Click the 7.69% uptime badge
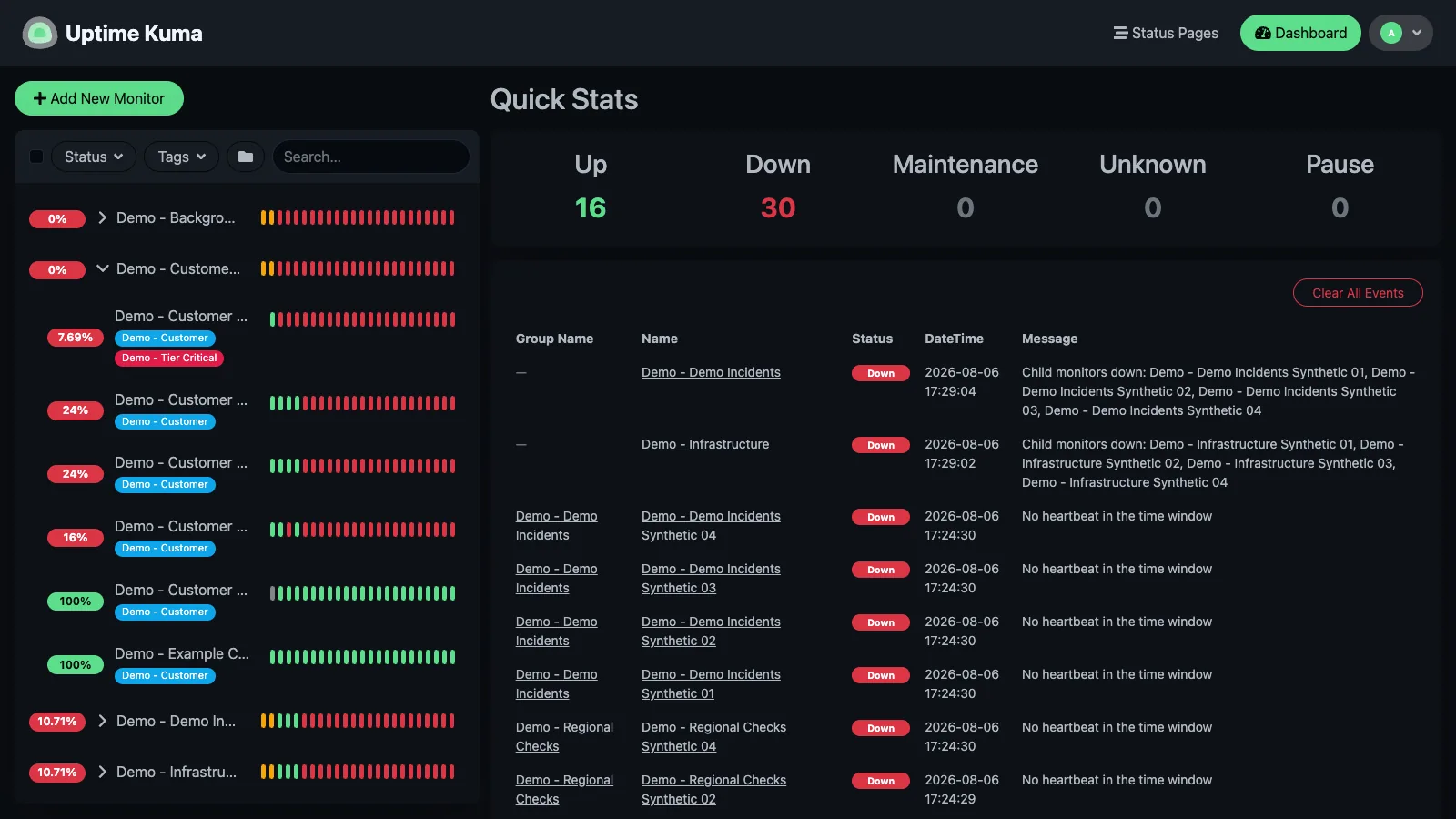Viewport: 1456px width, 819px height. (x=76, y=338)
